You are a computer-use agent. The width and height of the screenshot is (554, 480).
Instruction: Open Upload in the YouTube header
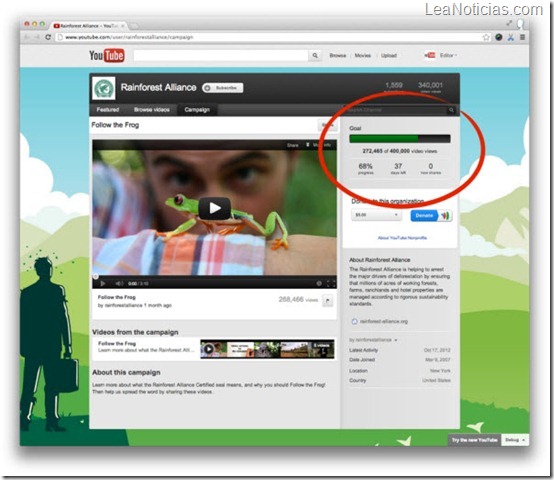click(389, 55)
